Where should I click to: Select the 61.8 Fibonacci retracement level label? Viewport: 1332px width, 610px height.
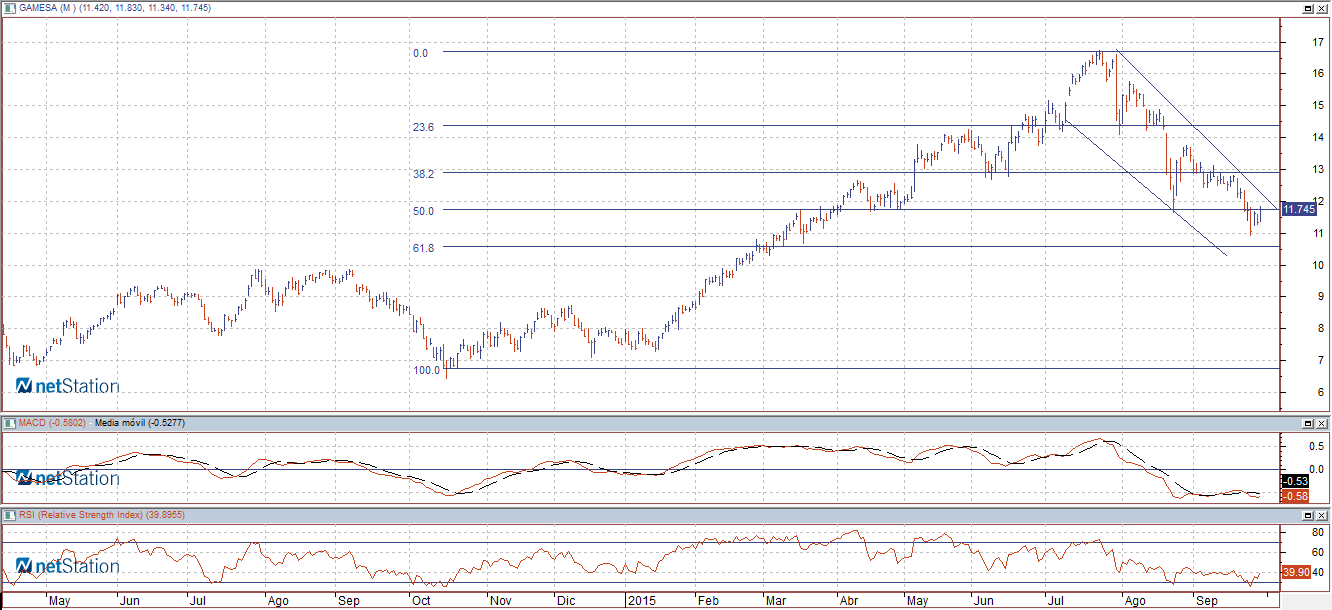pyautogui.click(x=423, y=247)
